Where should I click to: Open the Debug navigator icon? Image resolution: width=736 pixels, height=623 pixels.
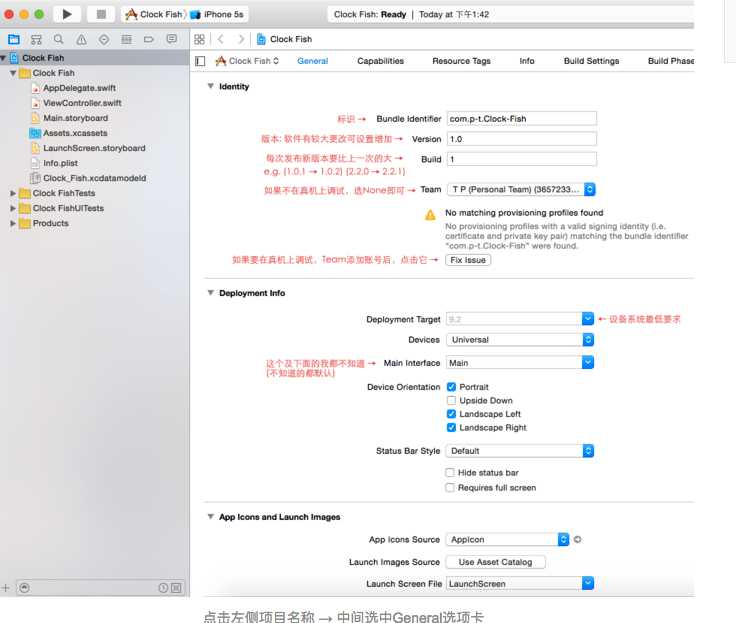127,39
